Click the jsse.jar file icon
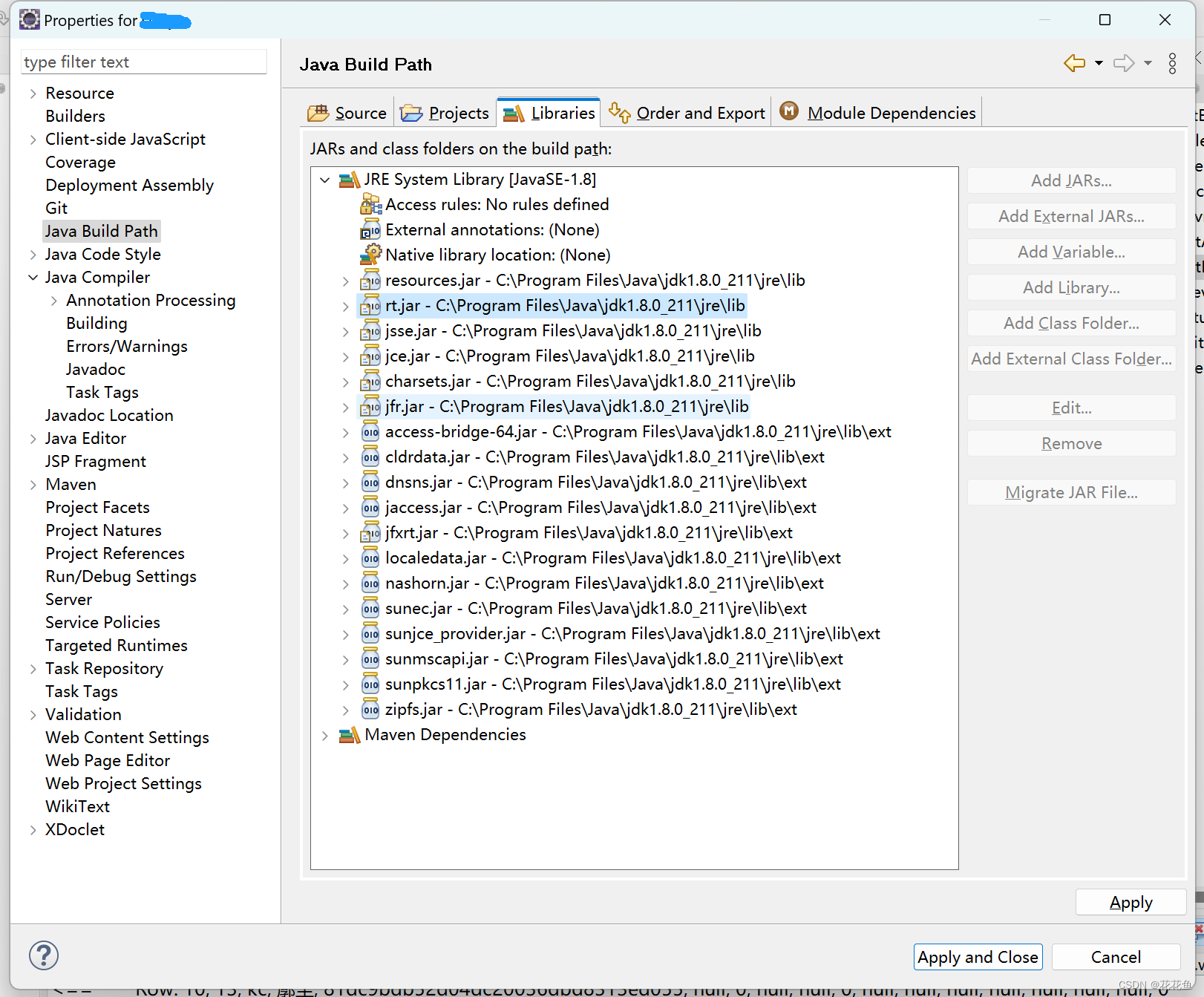The height and width of the screenshot is (997, 1204). (x=370, y=331)
